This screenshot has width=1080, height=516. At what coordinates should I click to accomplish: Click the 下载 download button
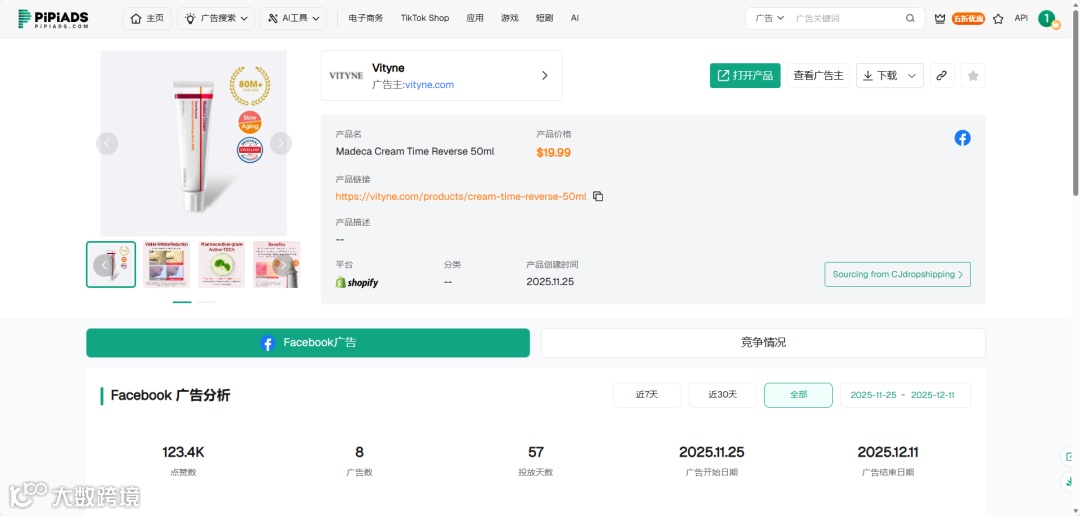[880, 76]
